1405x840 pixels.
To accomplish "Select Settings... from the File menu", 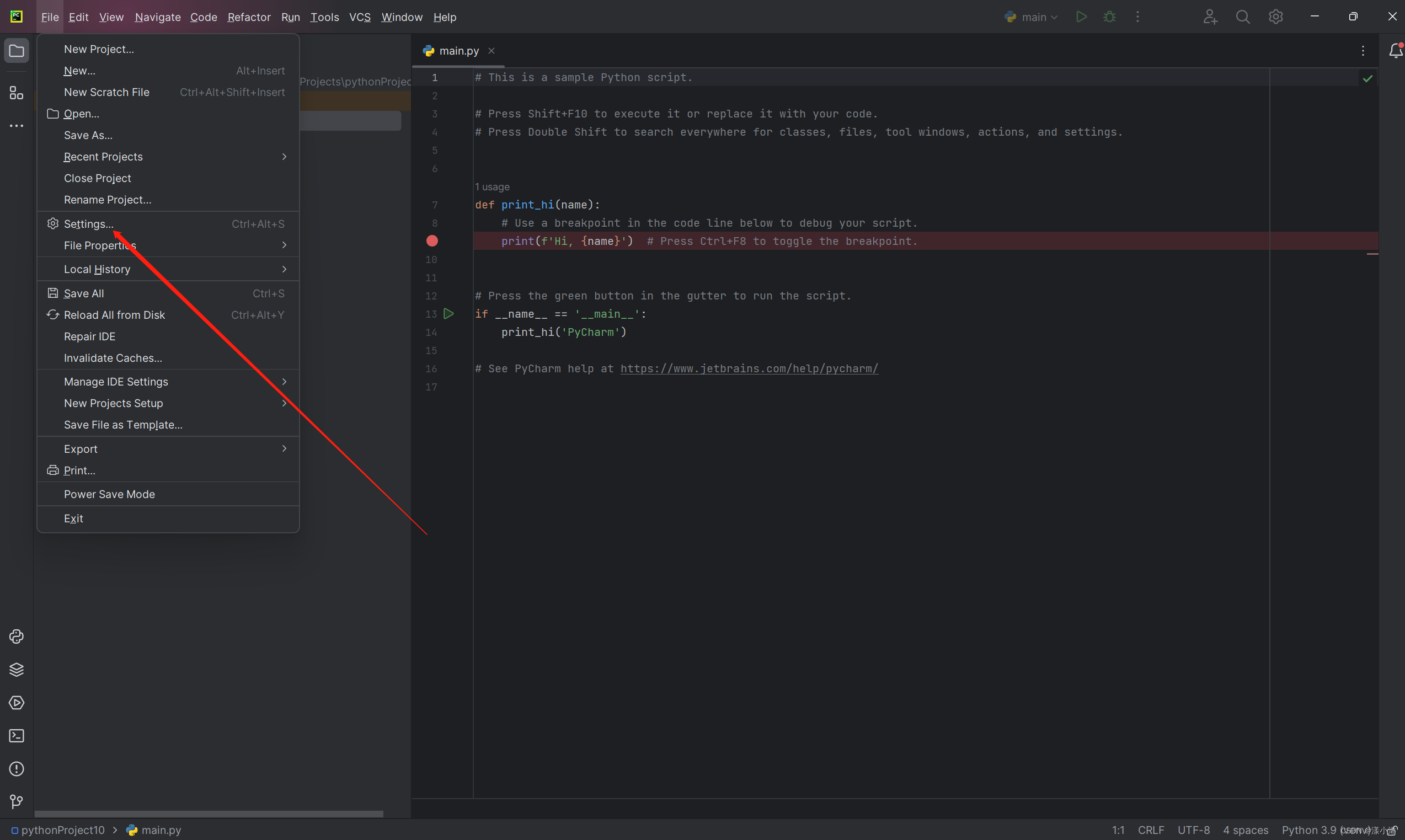I will 88,224.
